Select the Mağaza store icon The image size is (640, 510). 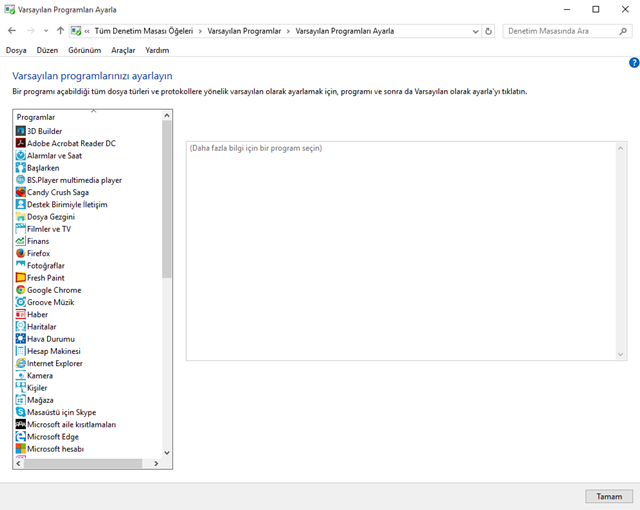click(x=20, y=400)
